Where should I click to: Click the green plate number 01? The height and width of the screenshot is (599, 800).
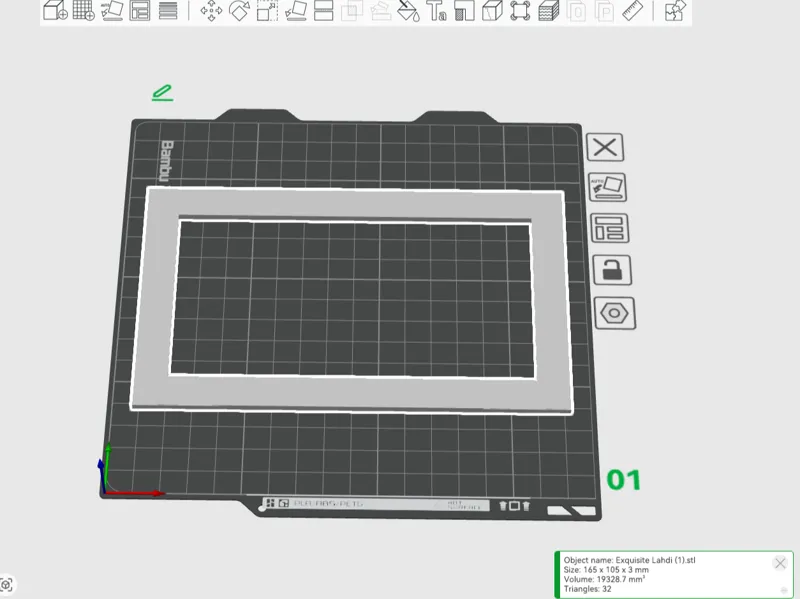tap(623, 480)
